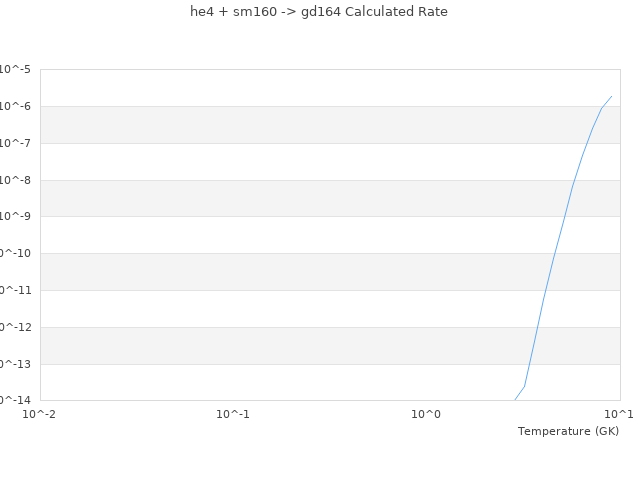Image resolution: width=640 pixels, height=480 pixels.
Task: Click the 10^-8 y-axis tick label
Action: pos(15,180)
